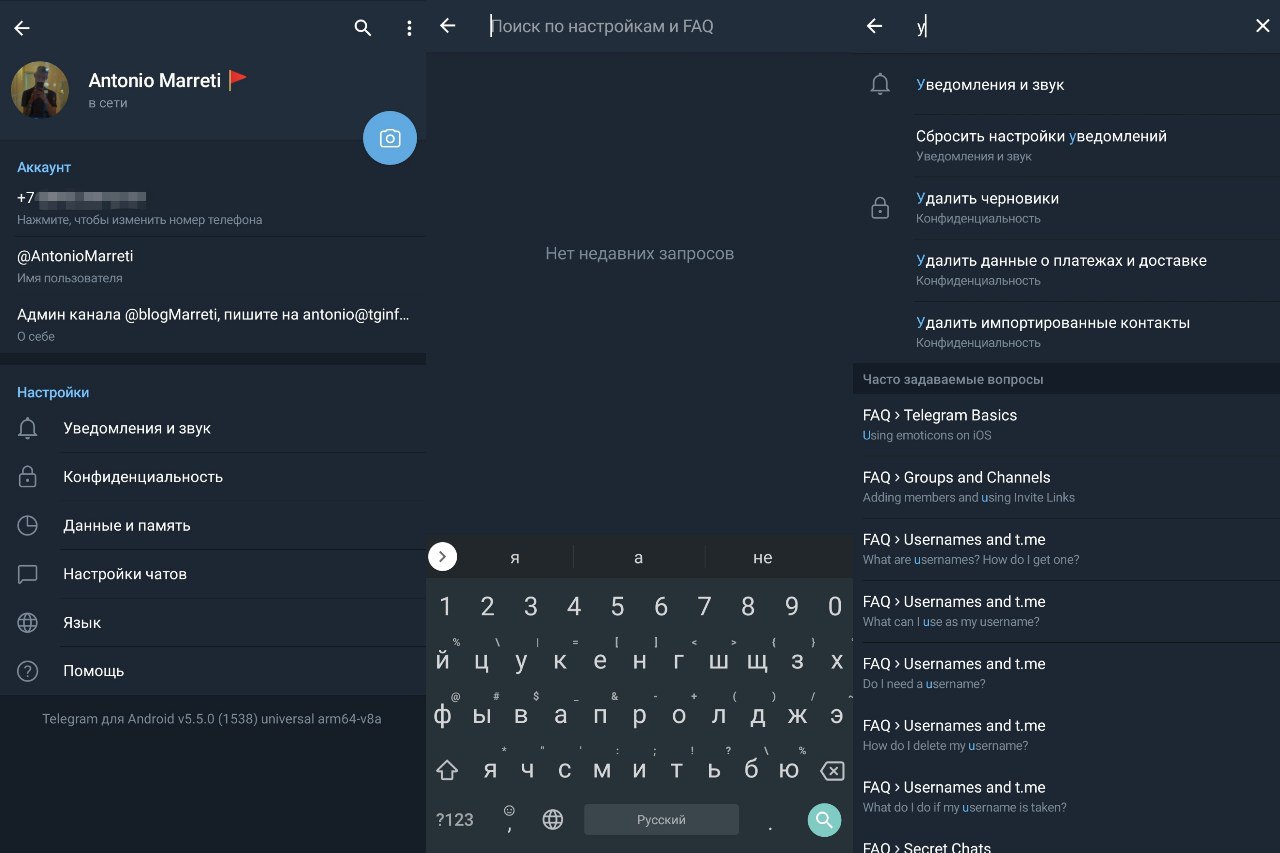Open Antonio Marreti profile photo

40,90
